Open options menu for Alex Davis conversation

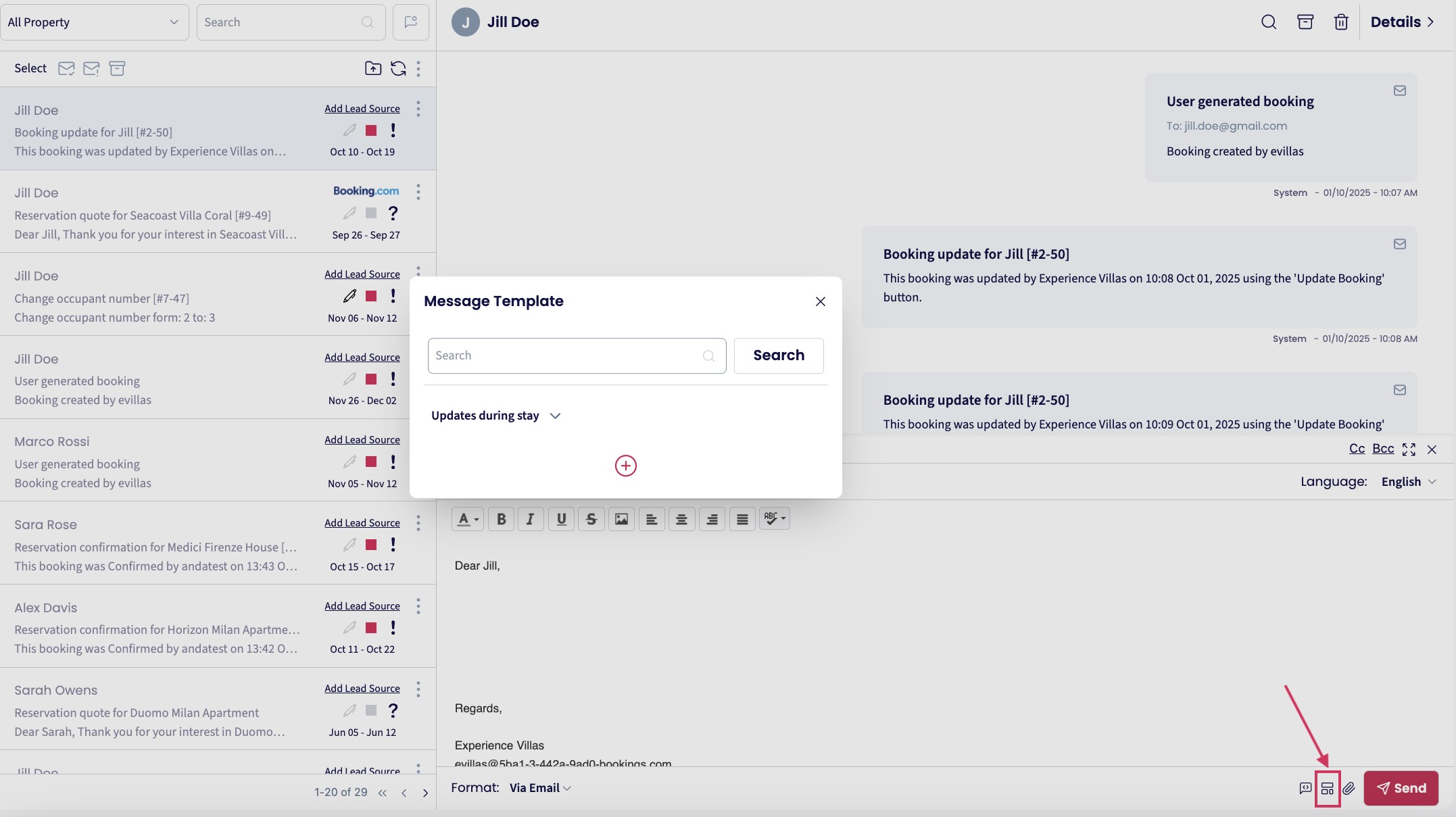[418, 606]
